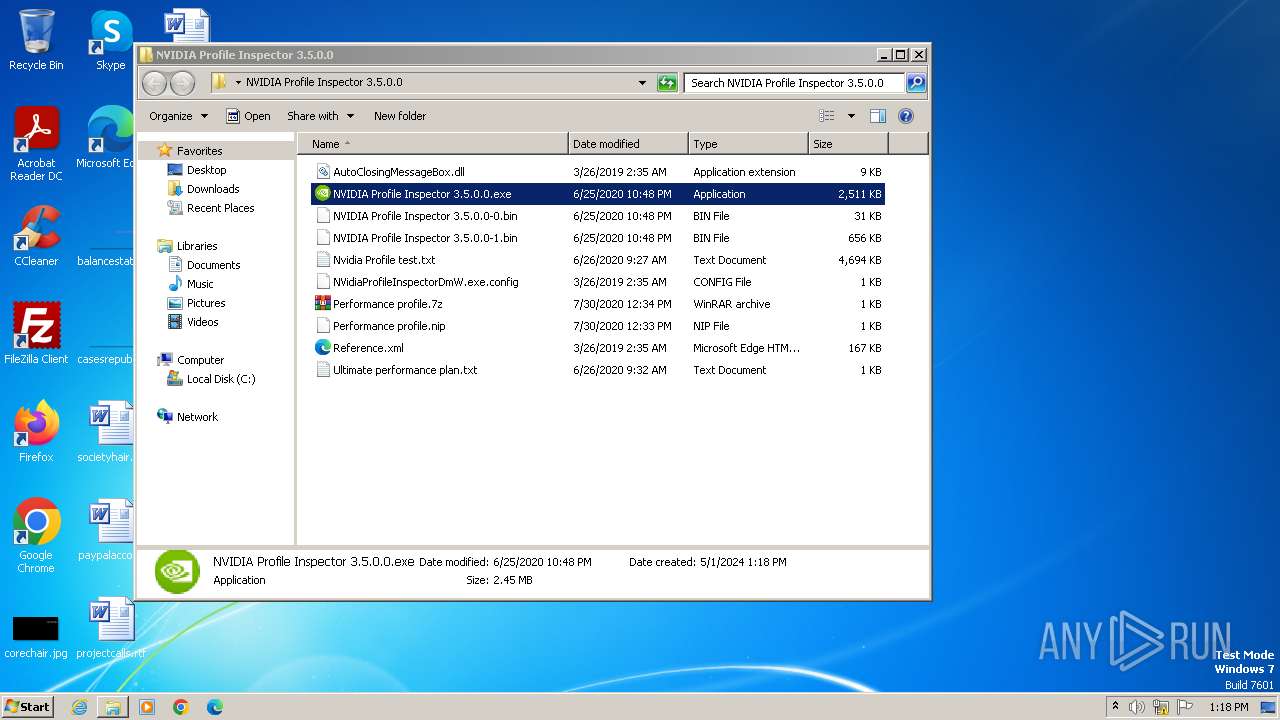Viewport: 1280px width, 720px height.
Task: Sort files by Size column header
Action: pyautogui.click(x=848, y=144)
